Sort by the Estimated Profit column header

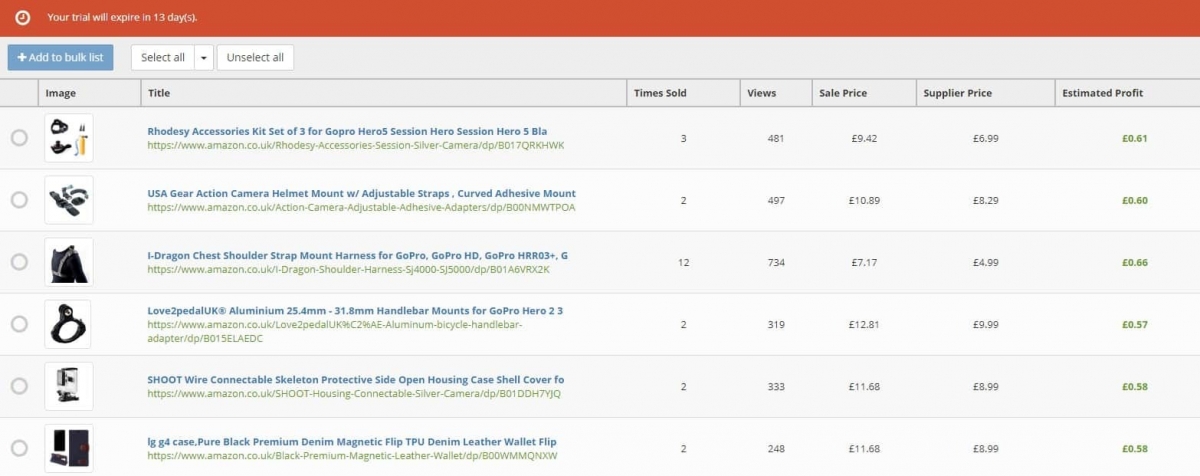tap(1102, 93)
